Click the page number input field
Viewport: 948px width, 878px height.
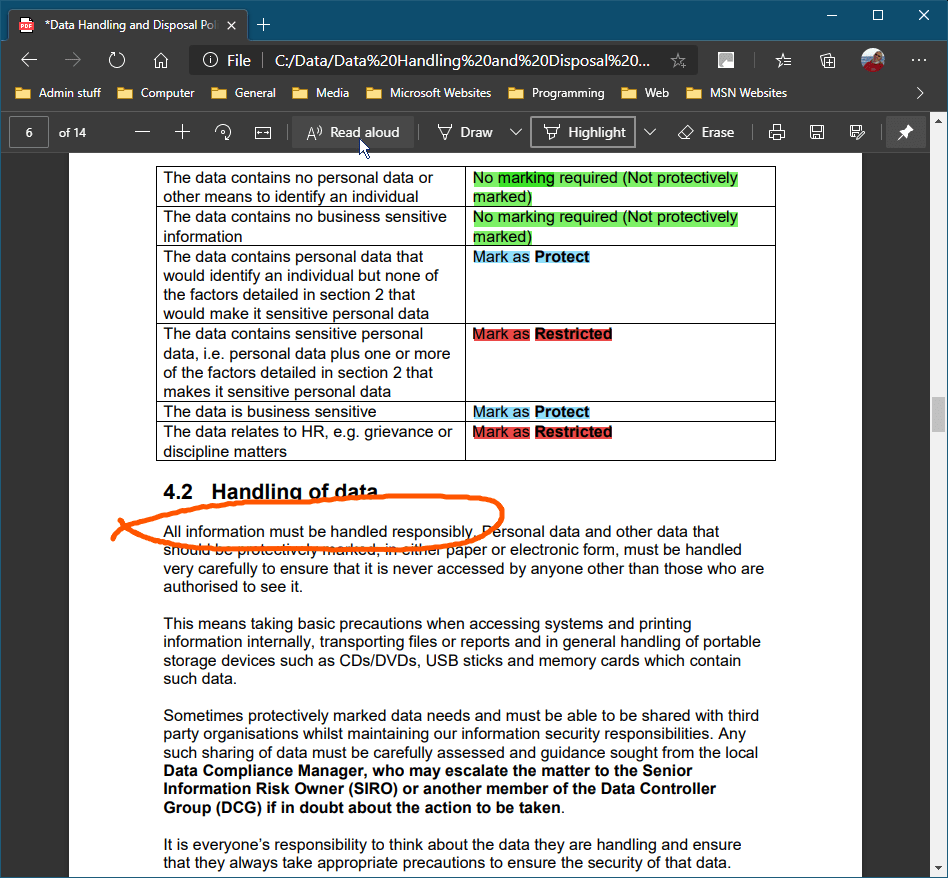(x=28, y=131)
